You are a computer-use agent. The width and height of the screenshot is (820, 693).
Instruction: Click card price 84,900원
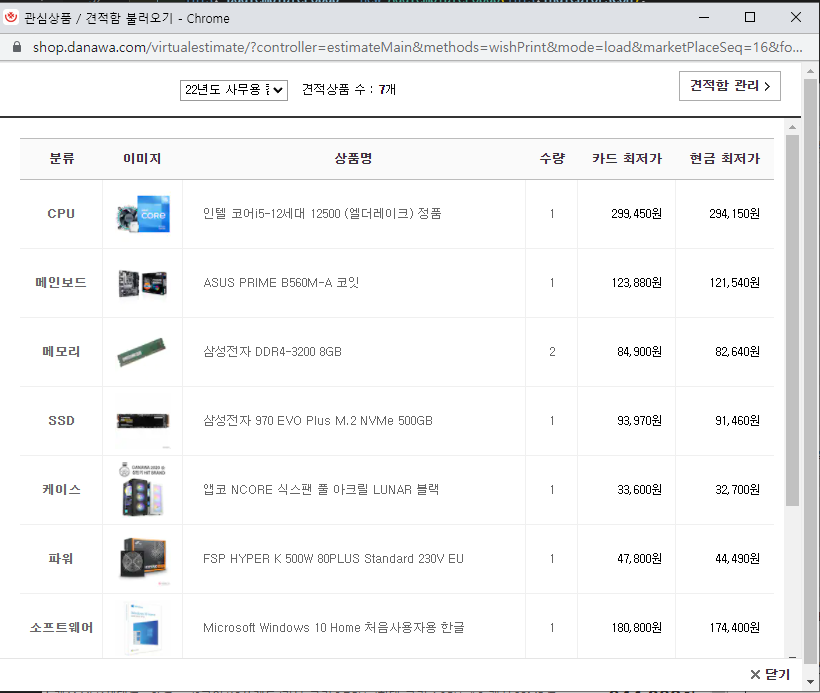[639, 351]
